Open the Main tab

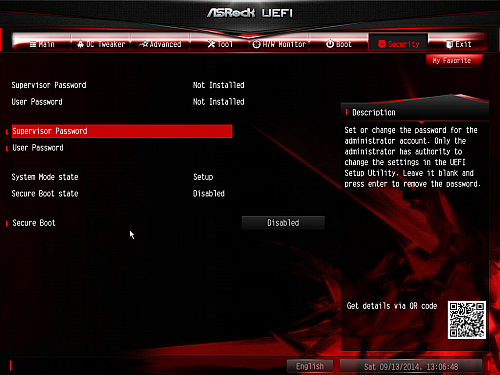coord(42,44)
